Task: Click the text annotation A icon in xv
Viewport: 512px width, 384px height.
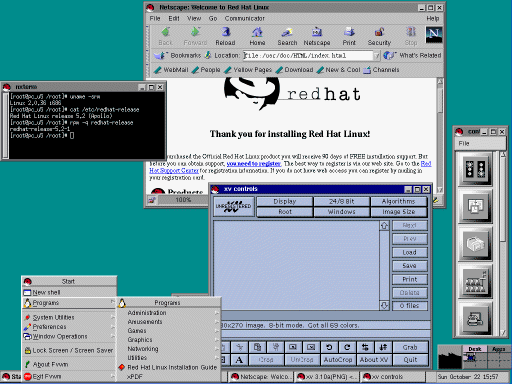Action: point(239,360)
